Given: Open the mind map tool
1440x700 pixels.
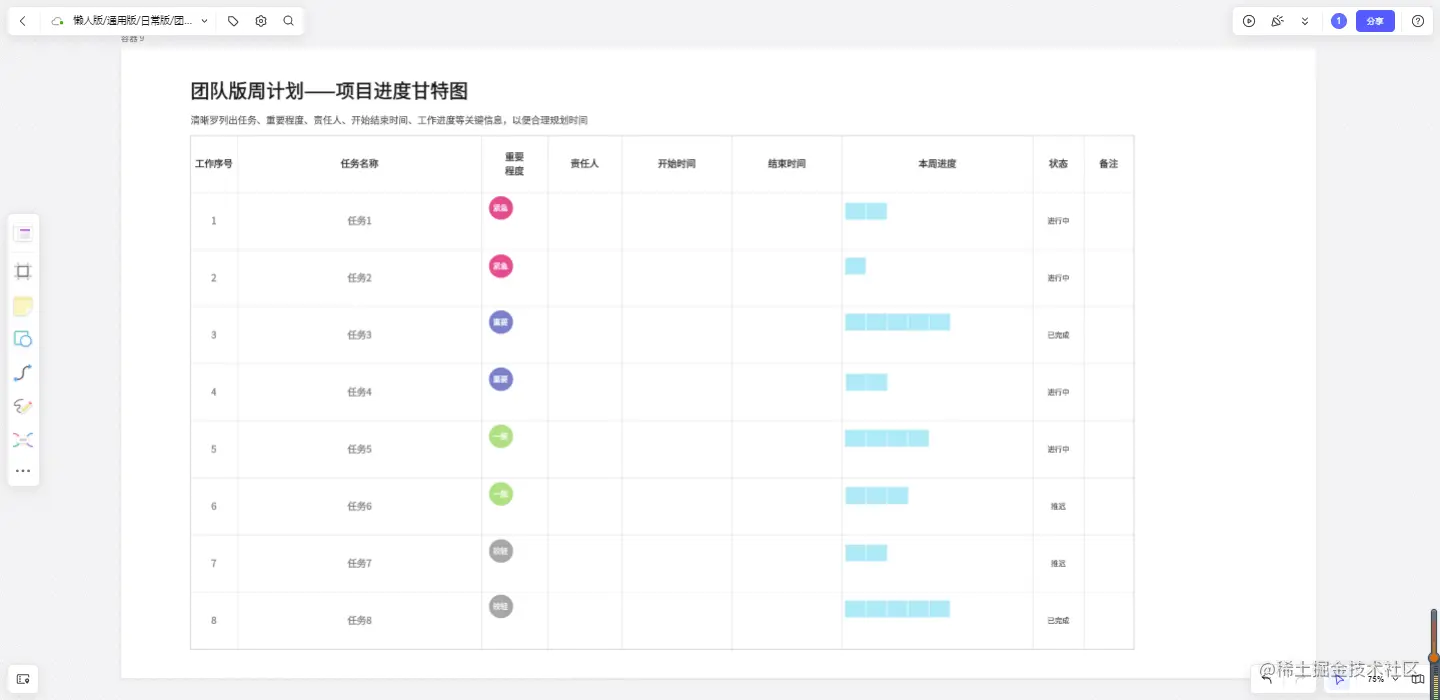Looking at the screenshot, I should click(23, 440).
